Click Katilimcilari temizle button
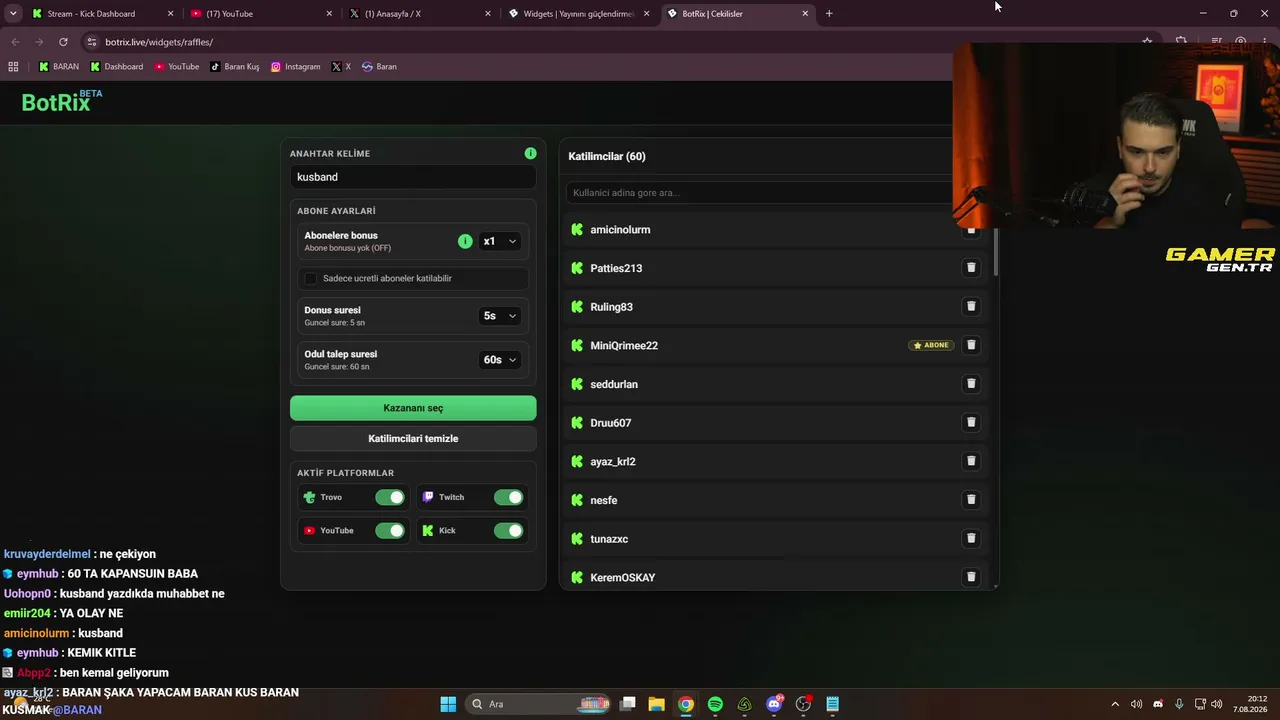Image resolution: width=1280 pixels, height=720 pixels. coord(413,439)
